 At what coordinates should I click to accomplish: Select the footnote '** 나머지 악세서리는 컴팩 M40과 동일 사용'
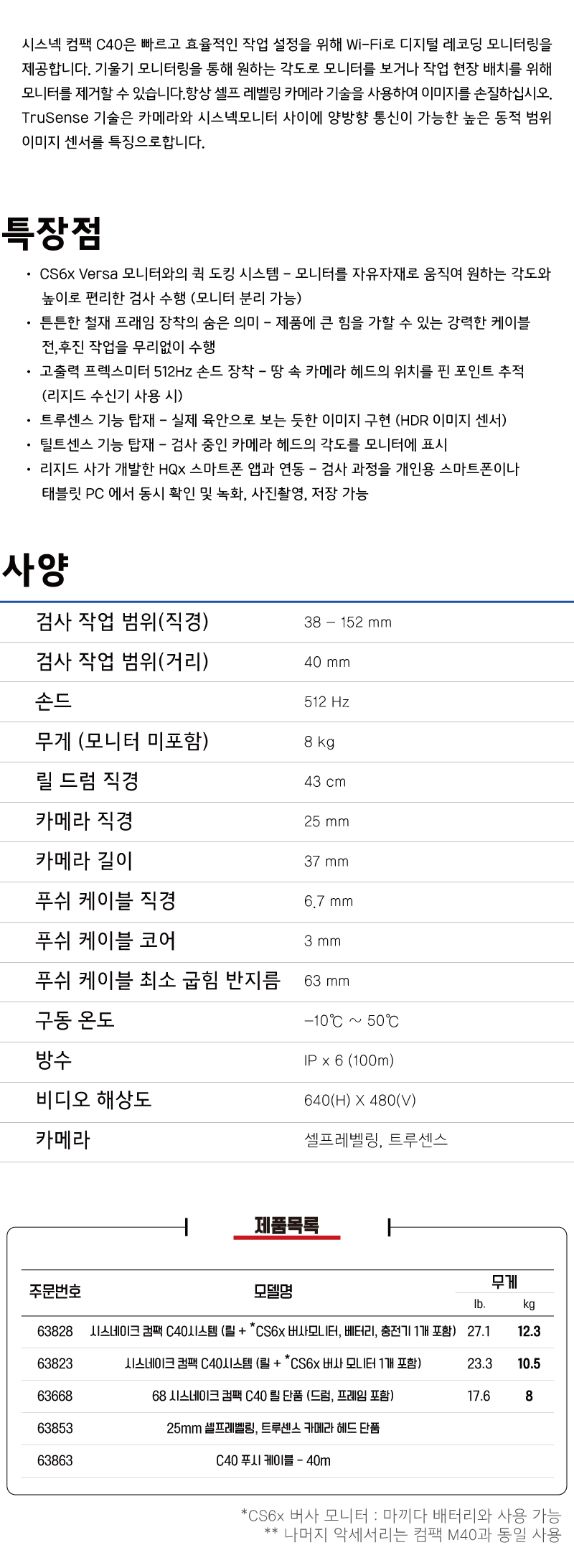tap(413, 1535)
